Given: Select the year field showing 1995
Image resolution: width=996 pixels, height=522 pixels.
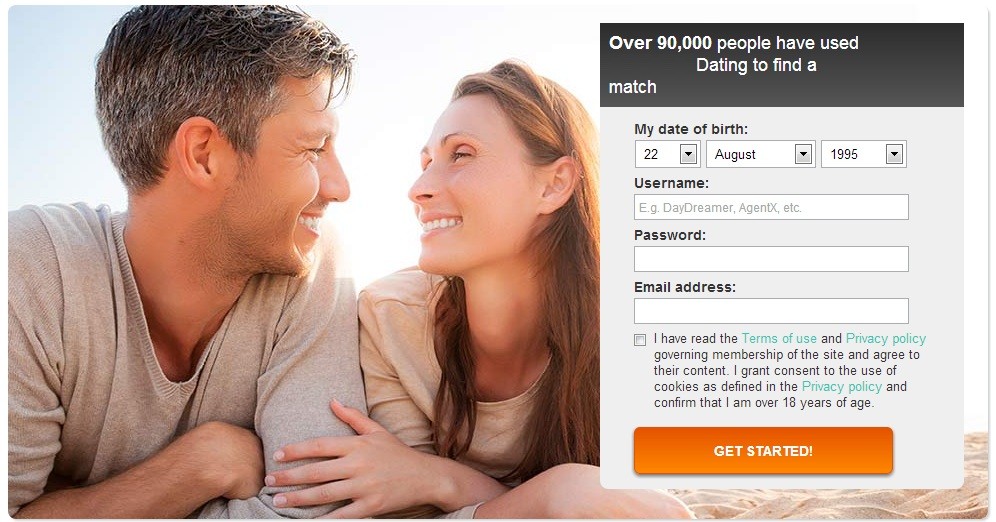Looking at the screenshot, I should click(864, 154).
